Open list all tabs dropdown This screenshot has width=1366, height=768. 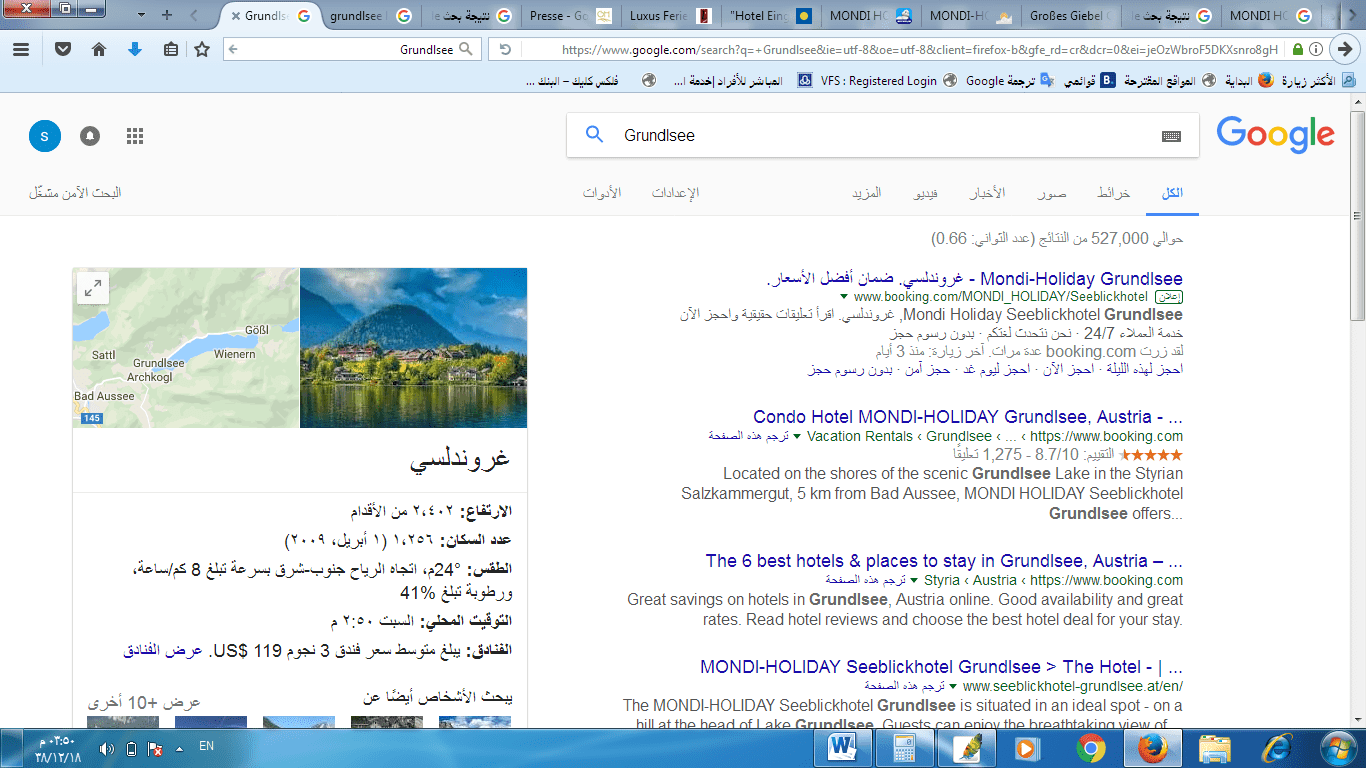pos(141,16)
